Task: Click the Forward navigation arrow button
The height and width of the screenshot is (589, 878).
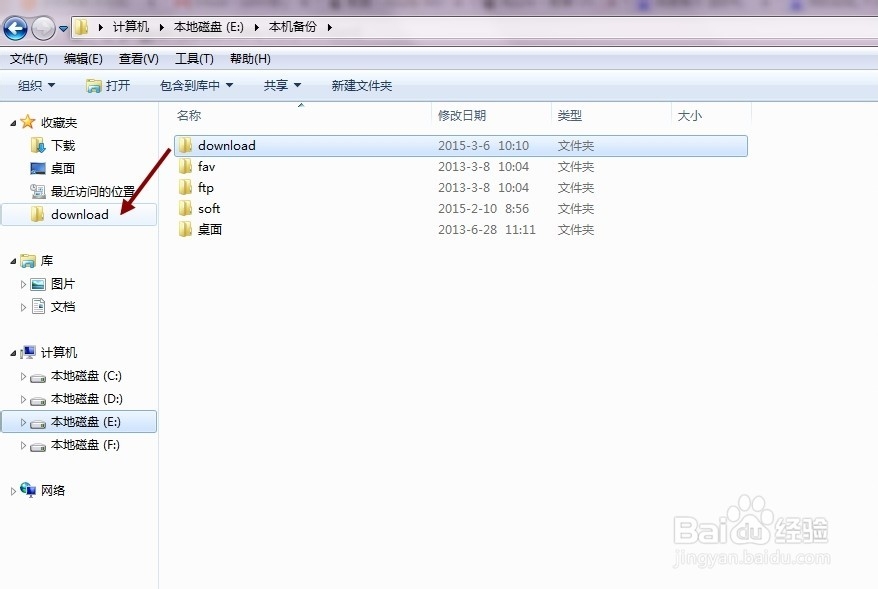Action: [43, 28]
